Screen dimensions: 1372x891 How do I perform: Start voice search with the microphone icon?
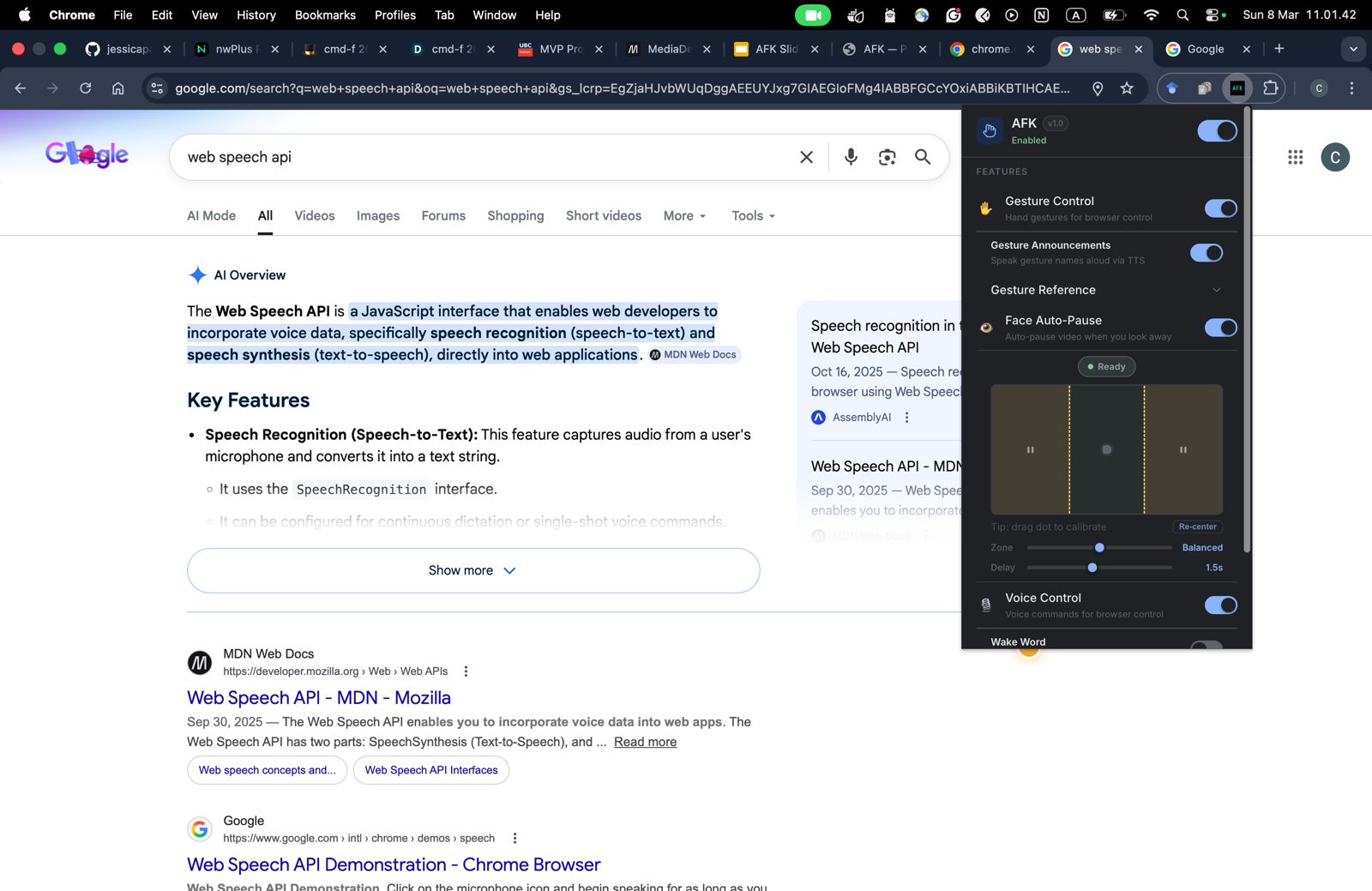tap(851, 157)
